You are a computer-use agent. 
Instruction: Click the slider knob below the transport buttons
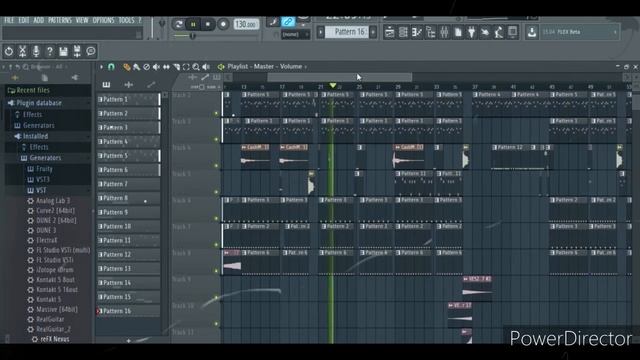[x=192, y=36]
